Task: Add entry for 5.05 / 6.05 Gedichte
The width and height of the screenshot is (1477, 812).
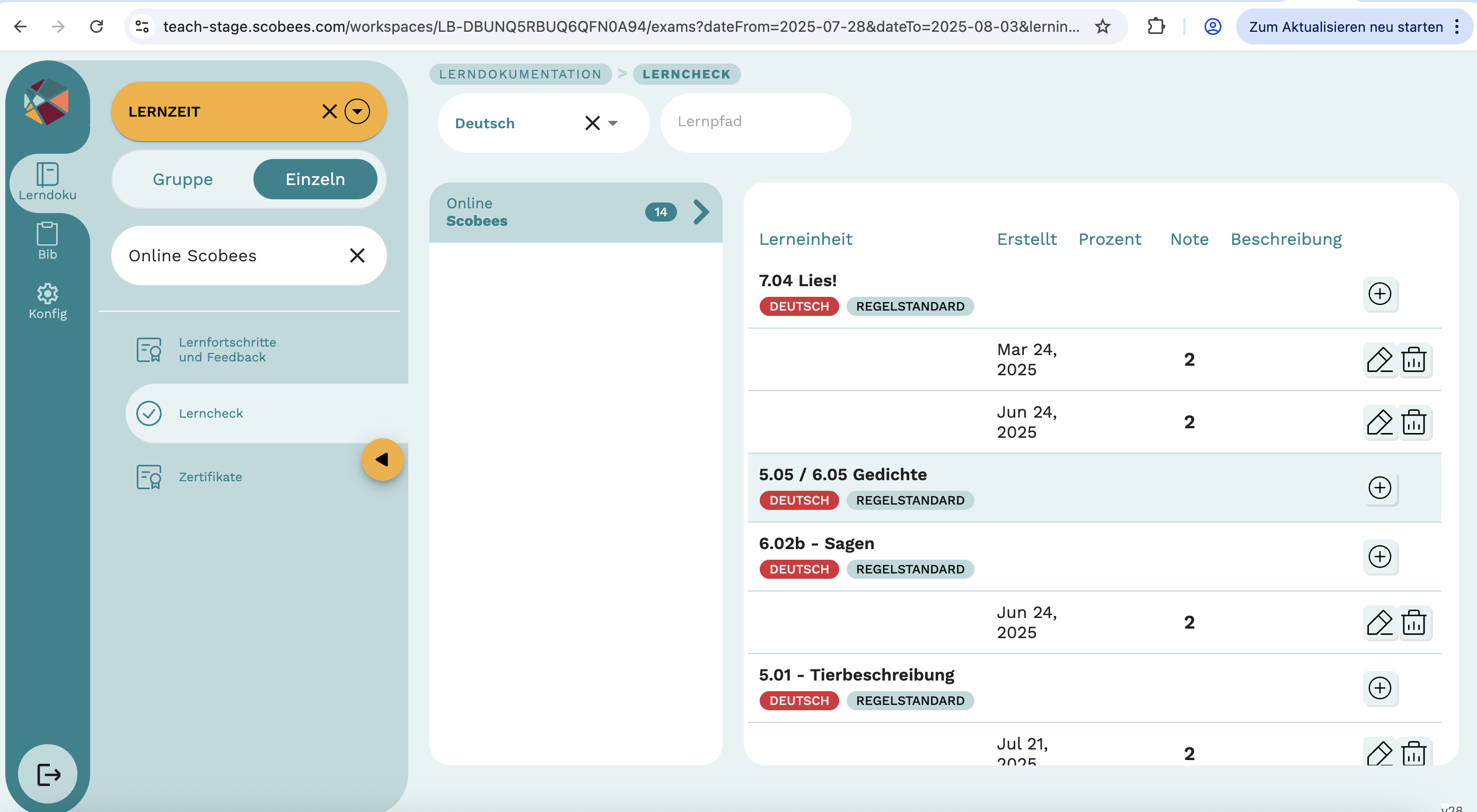Action: (x=1379, y=488)
